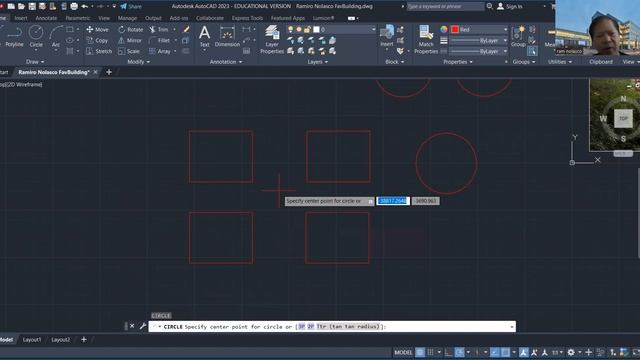Toggle snap mode in status bar
Screen dimensions: 640x360
tap(431, 352)
